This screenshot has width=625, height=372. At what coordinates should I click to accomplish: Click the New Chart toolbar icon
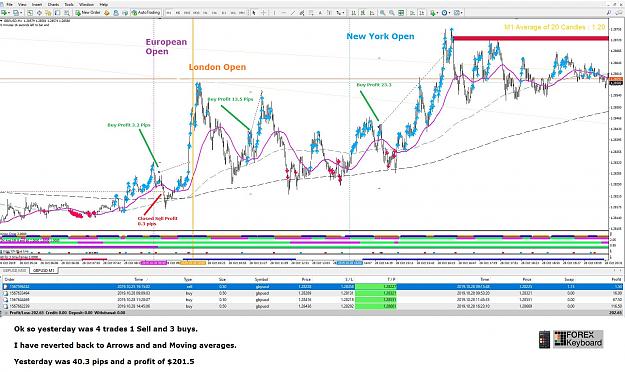[x=4, y=13]
